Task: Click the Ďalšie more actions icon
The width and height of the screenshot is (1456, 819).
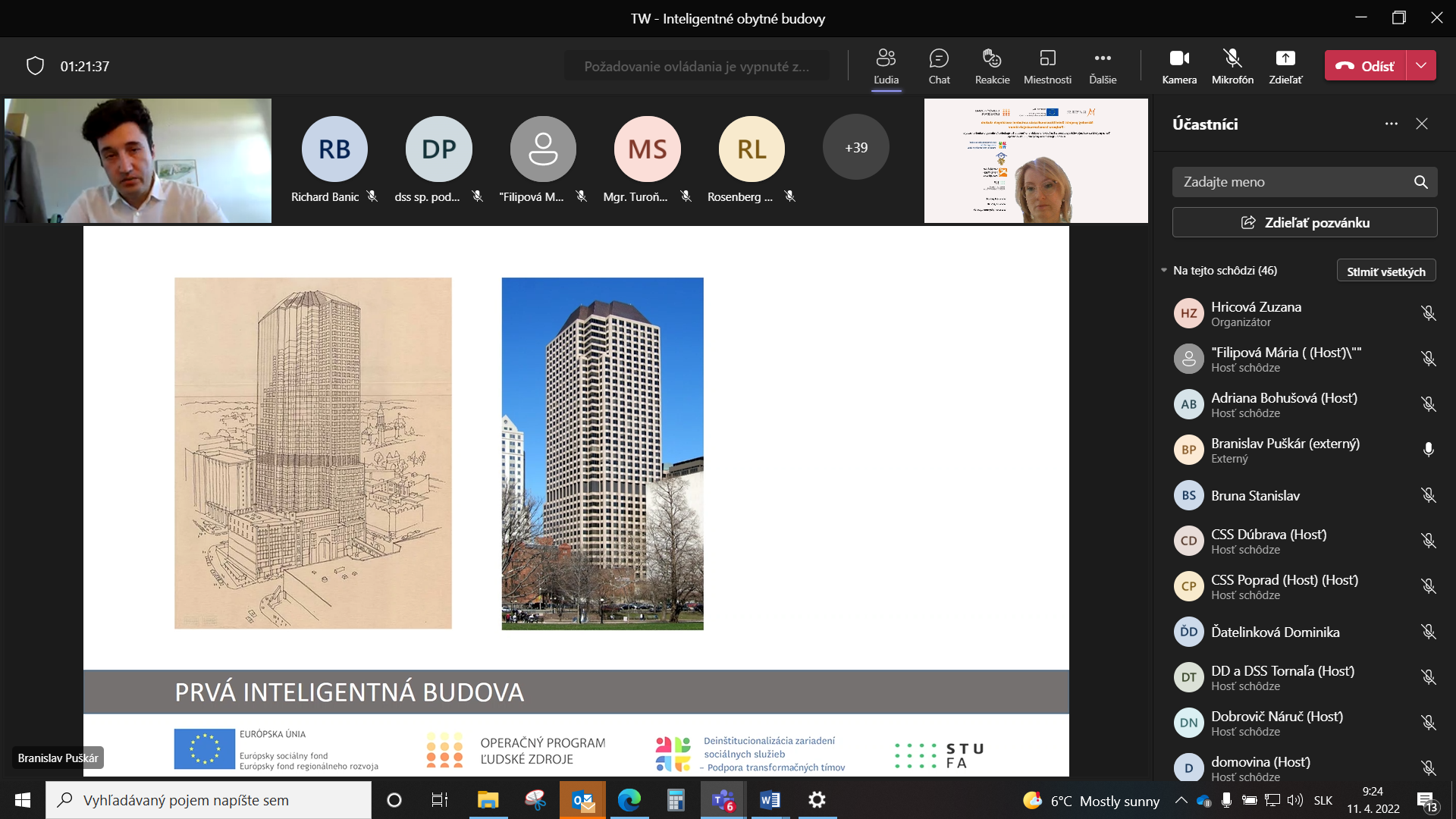Action: pyautogui.click(x=1103, y=66)
